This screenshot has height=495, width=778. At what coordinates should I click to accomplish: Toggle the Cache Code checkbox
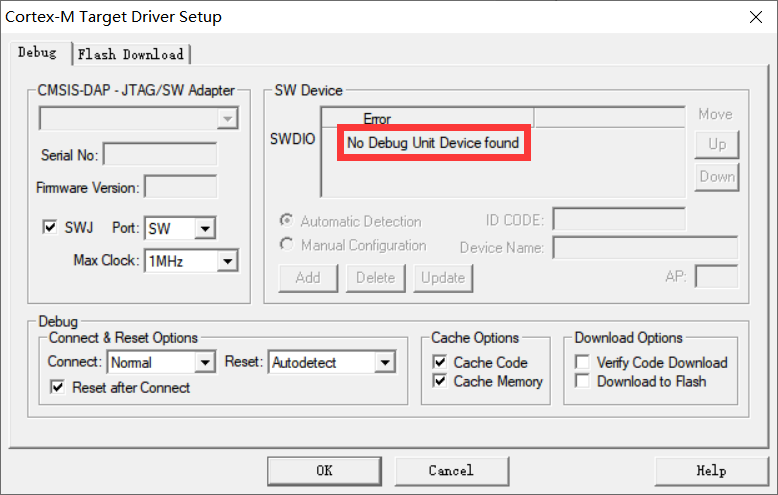coord(440,362)
